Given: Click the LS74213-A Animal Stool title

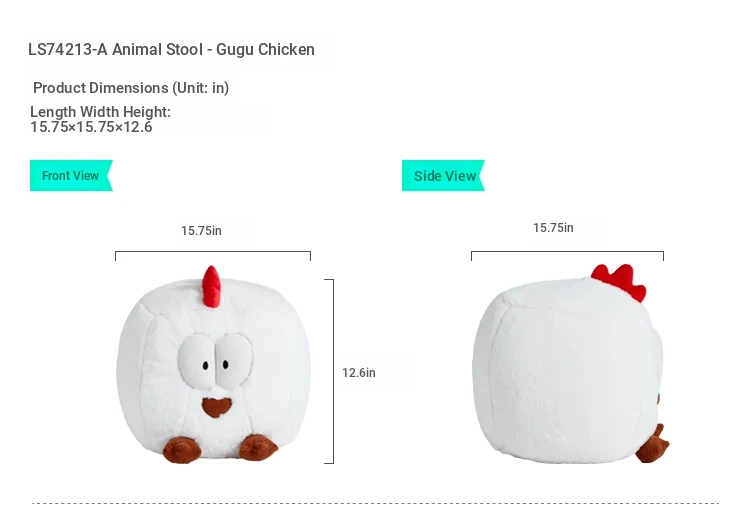Looking at the screenshot, I should pyautogui.click(x=171, y=49).
